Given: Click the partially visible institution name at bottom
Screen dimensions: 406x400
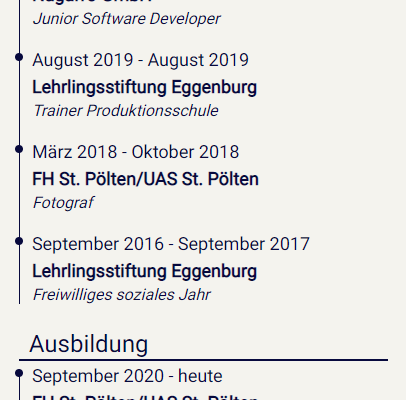Looking at the screenshot, I should (x=145, y=397).
